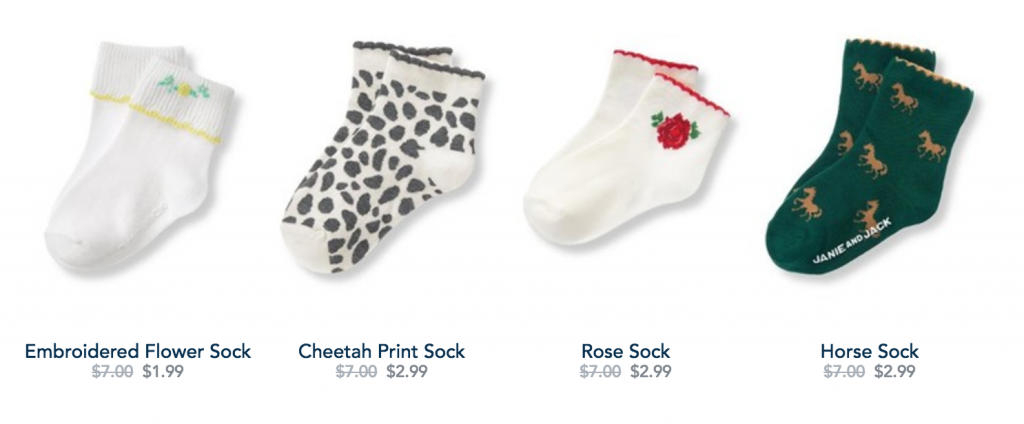Open the Rose Sock product image
This screenshot has width=1024, height=424.
coord(626,146)
